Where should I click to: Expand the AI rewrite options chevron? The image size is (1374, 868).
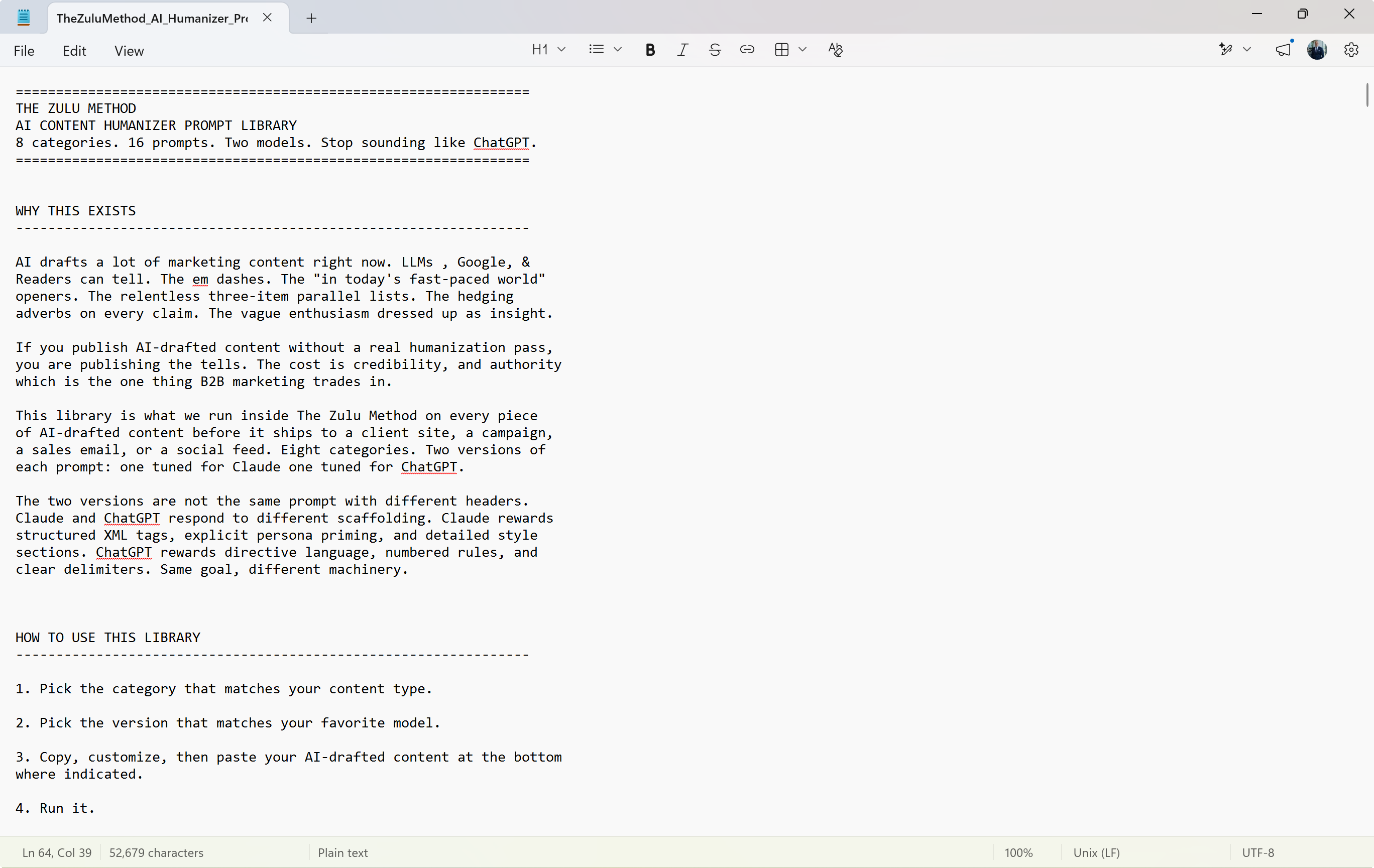click(1247, 50)
